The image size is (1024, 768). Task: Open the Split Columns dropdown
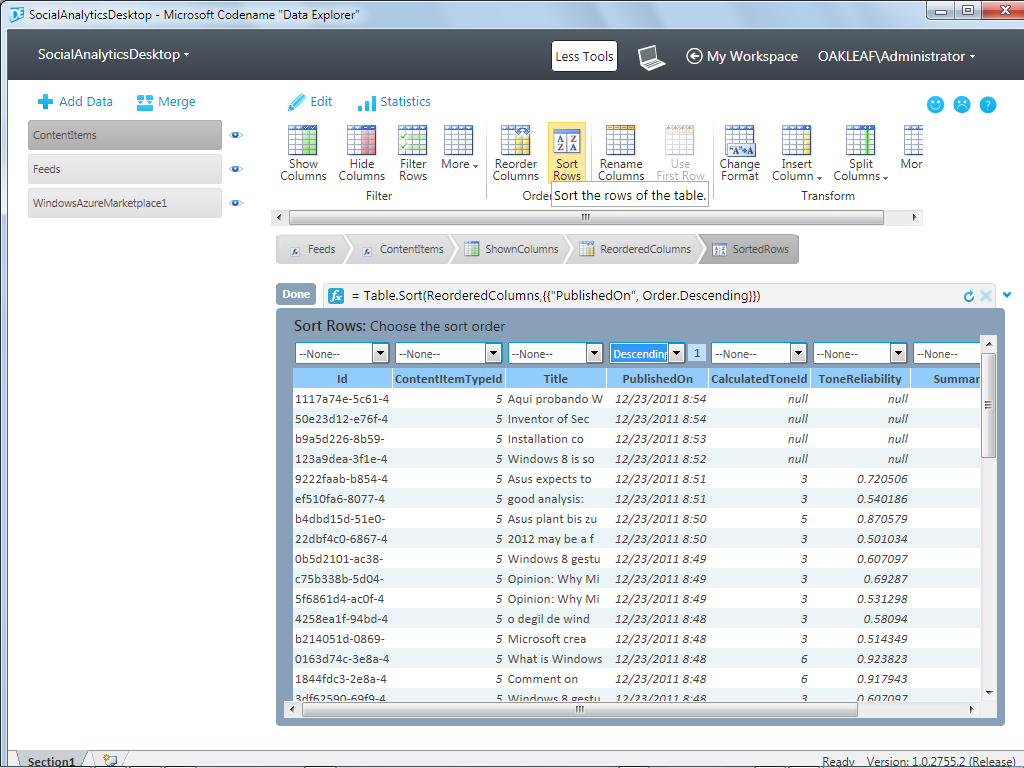pos(860,153)
